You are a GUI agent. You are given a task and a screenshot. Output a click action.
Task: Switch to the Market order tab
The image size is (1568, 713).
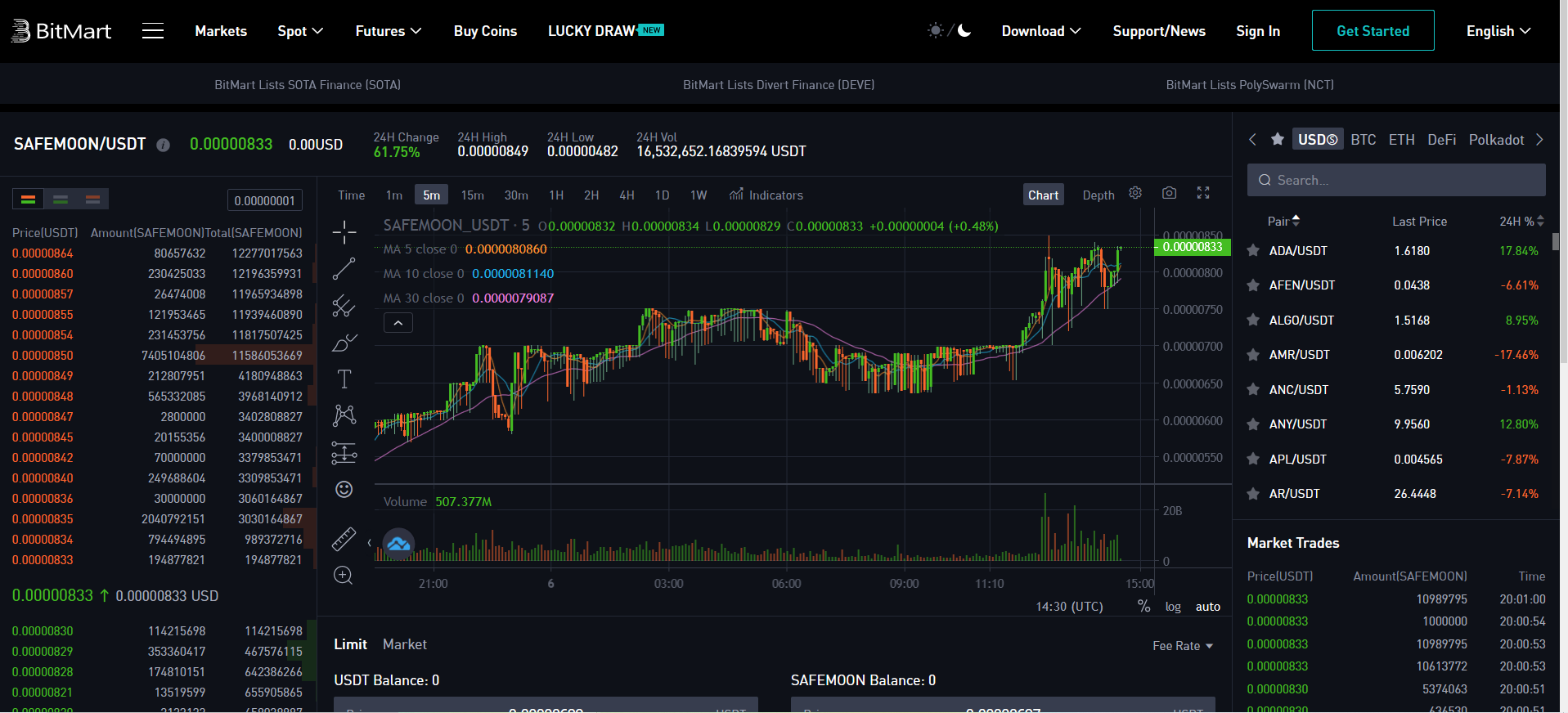(405, 644)
